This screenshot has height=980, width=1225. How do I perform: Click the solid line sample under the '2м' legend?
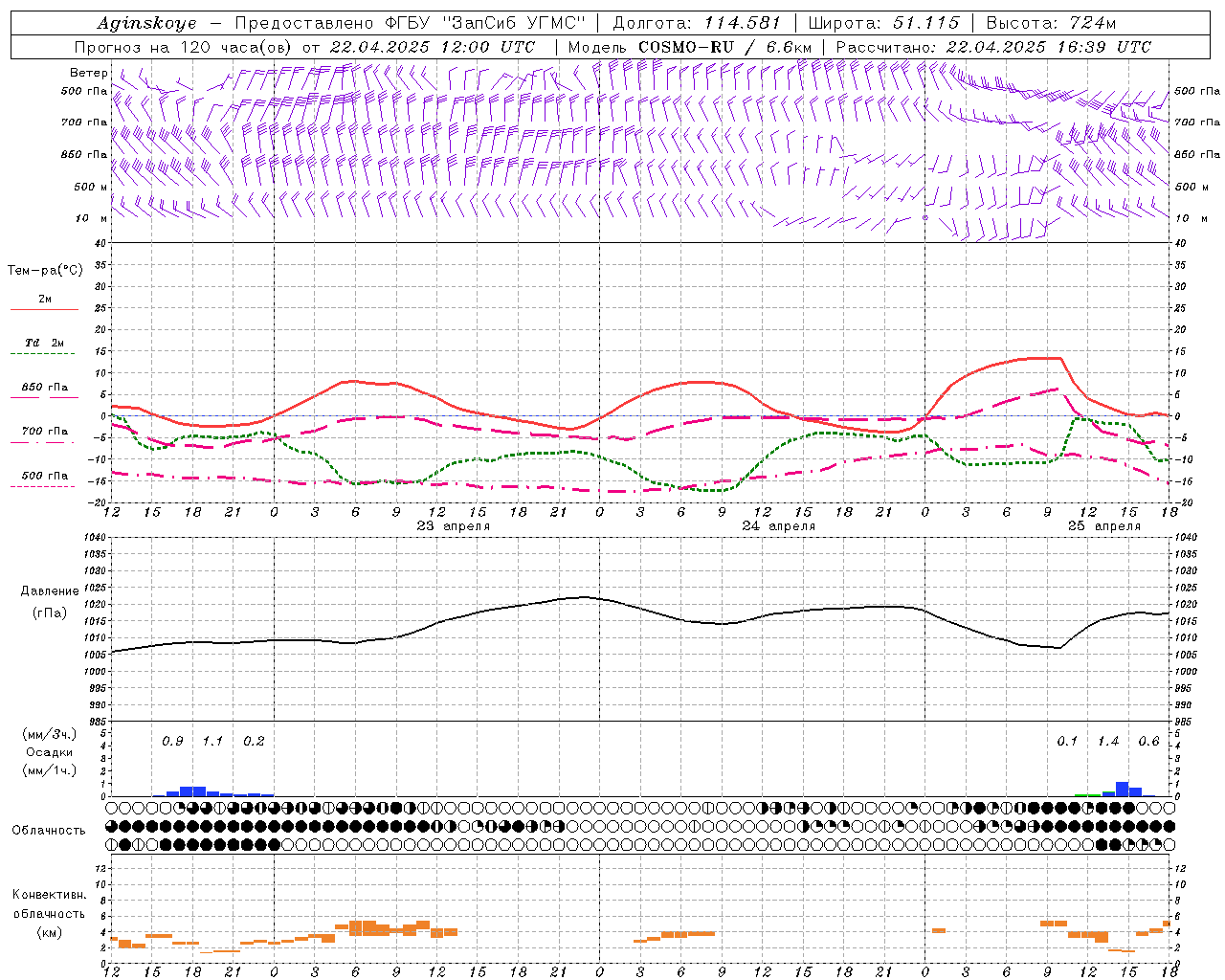point(44,310)
